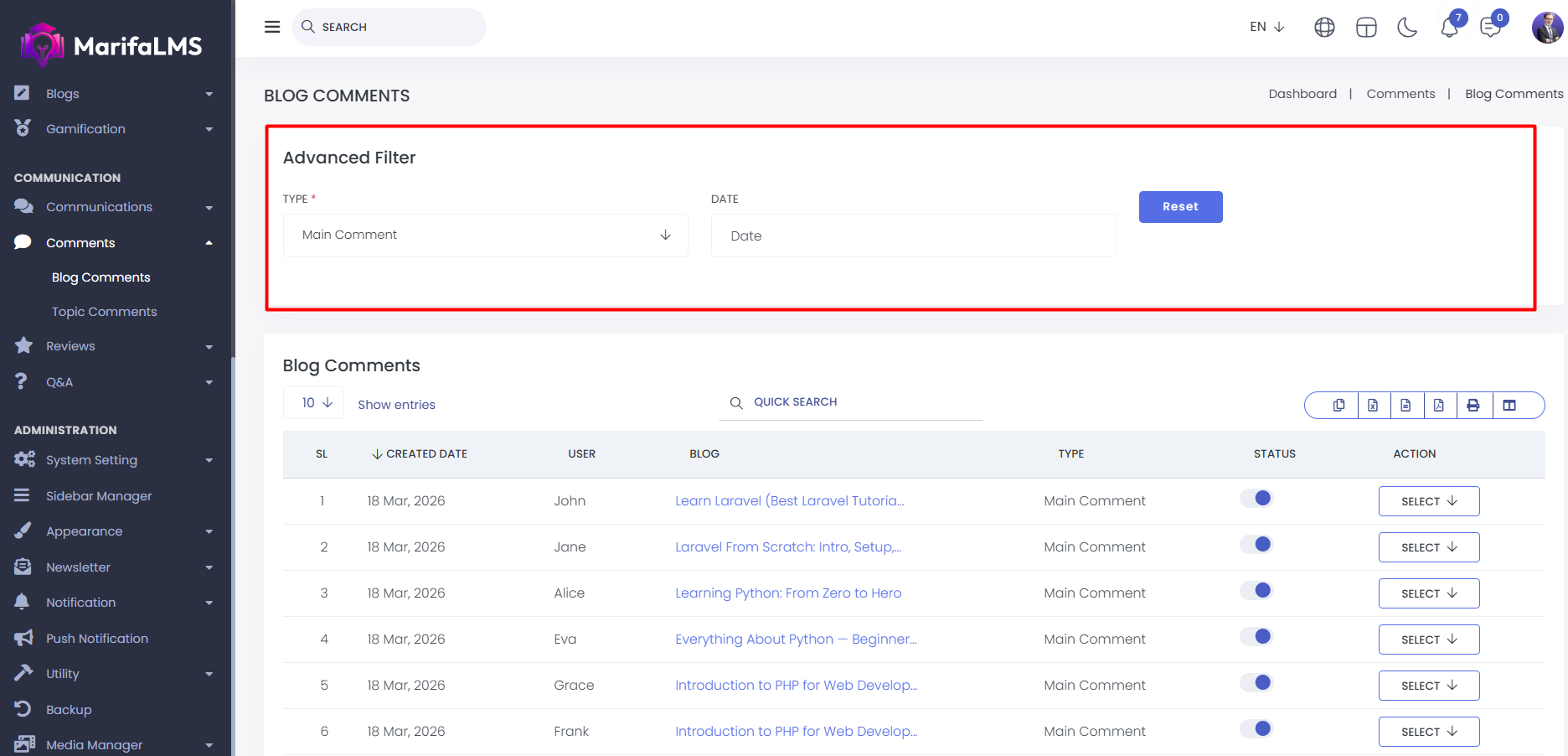
Task: Click the hamburger menu icon
Action: [272, 27]
